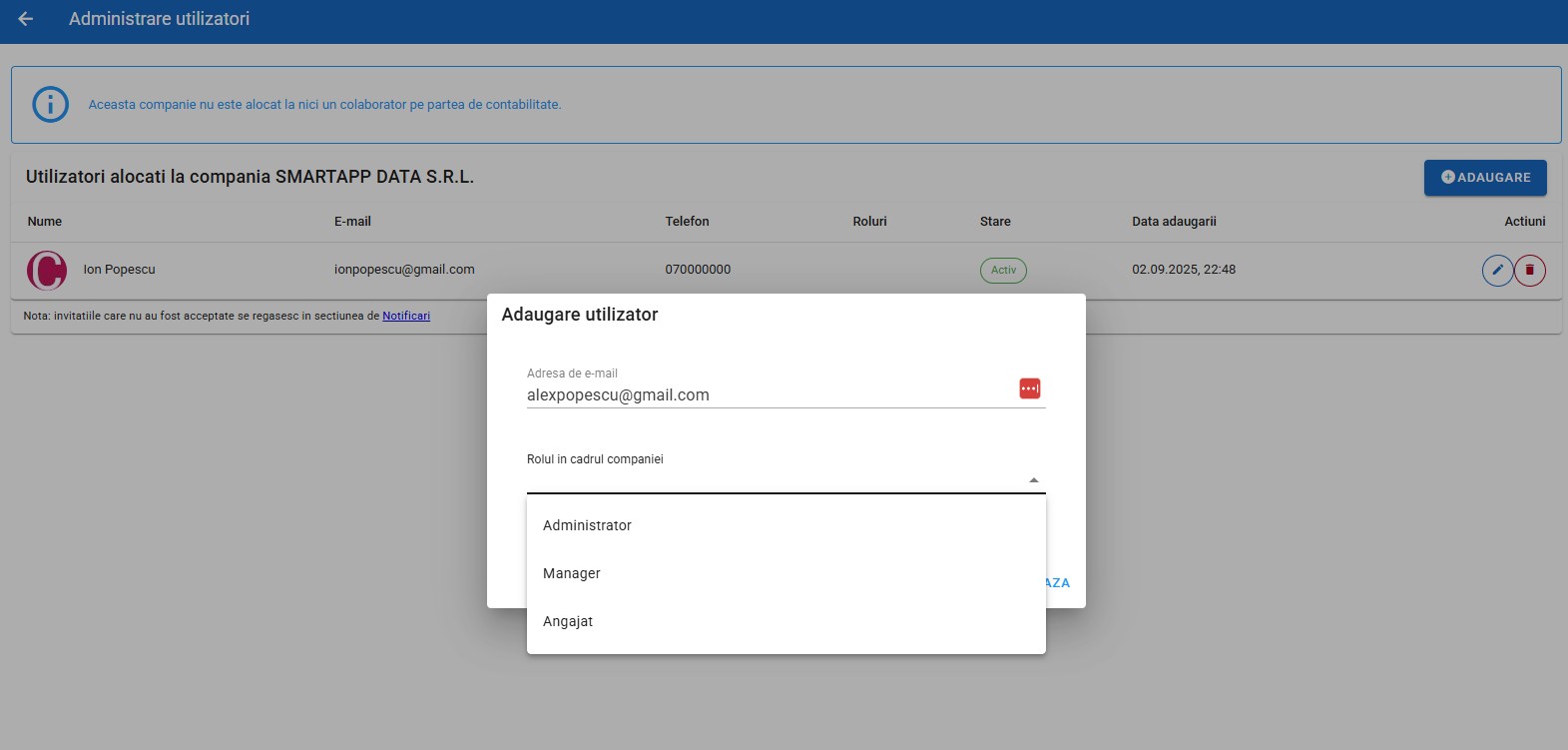Image resolution: width=1568 pixels, height=750 pixels.
Task: Collapse the role dropdown using its arrow
Action: 1033,480
